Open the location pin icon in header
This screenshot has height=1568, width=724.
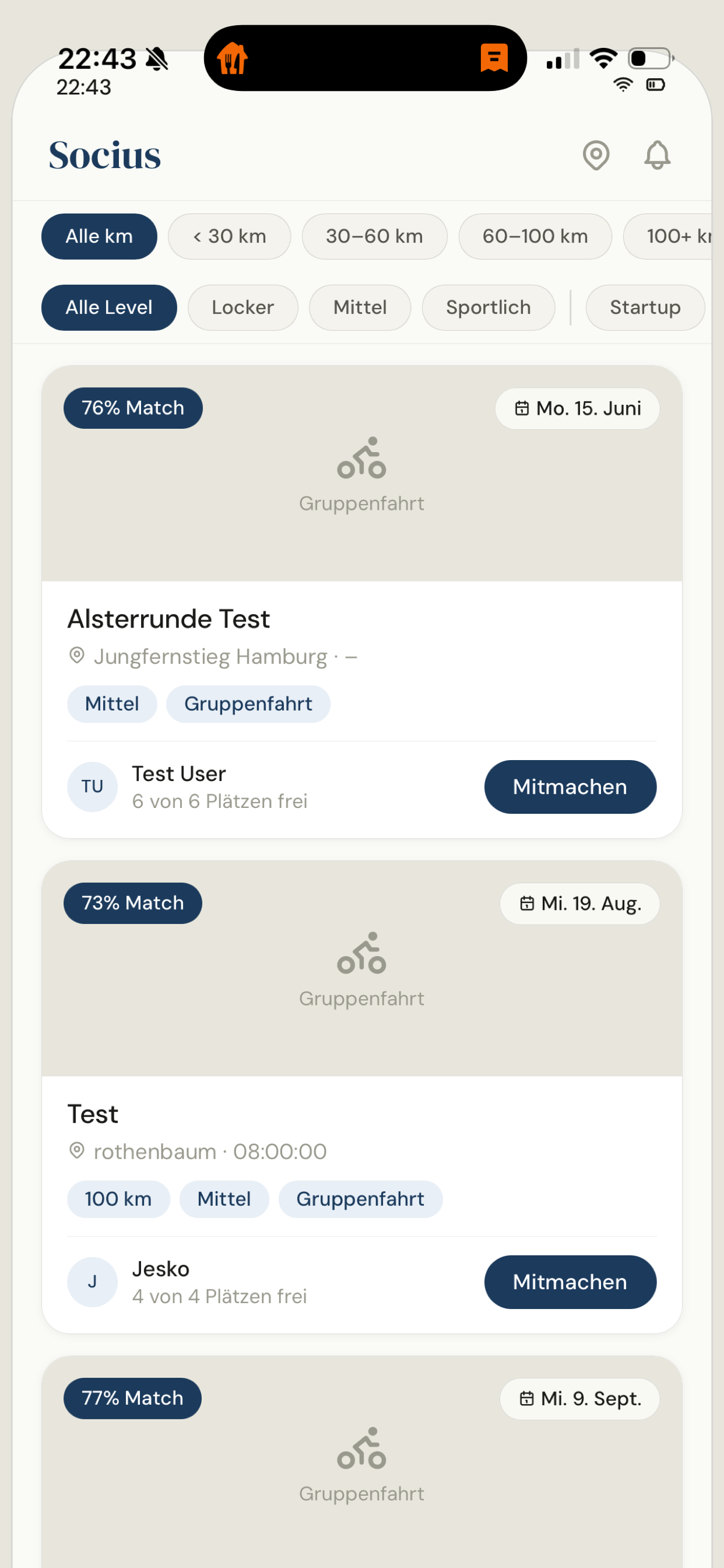(596, 155)
